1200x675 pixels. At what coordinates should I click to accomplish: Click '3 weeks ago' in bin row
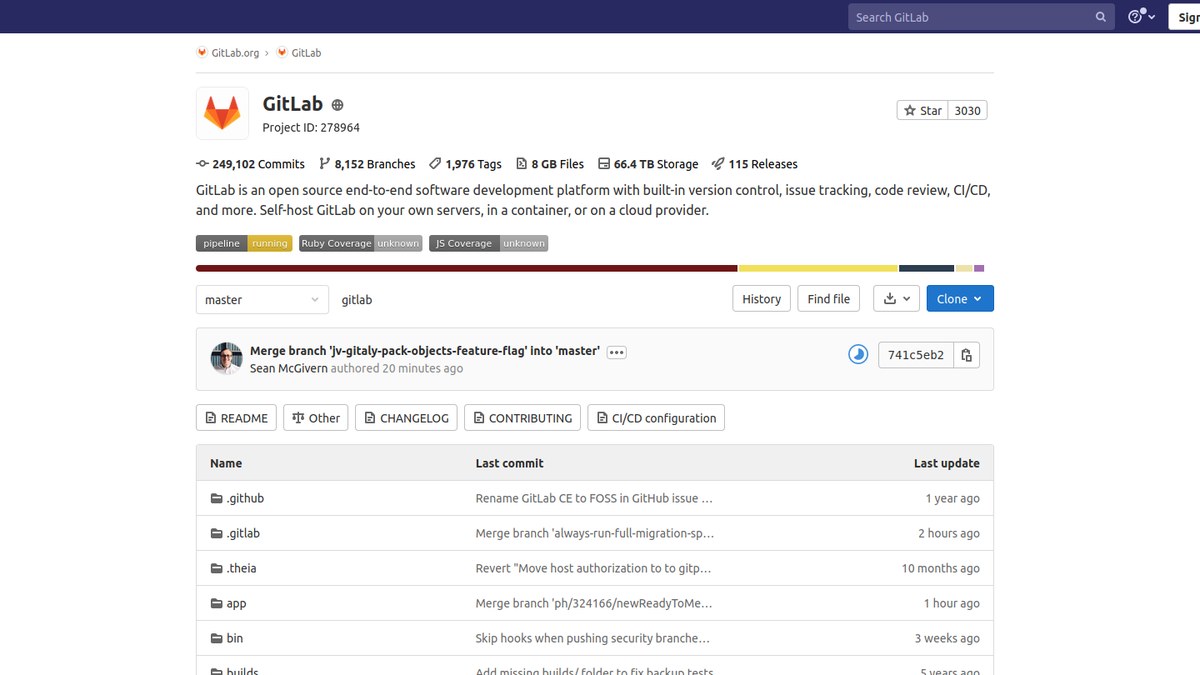947,638
